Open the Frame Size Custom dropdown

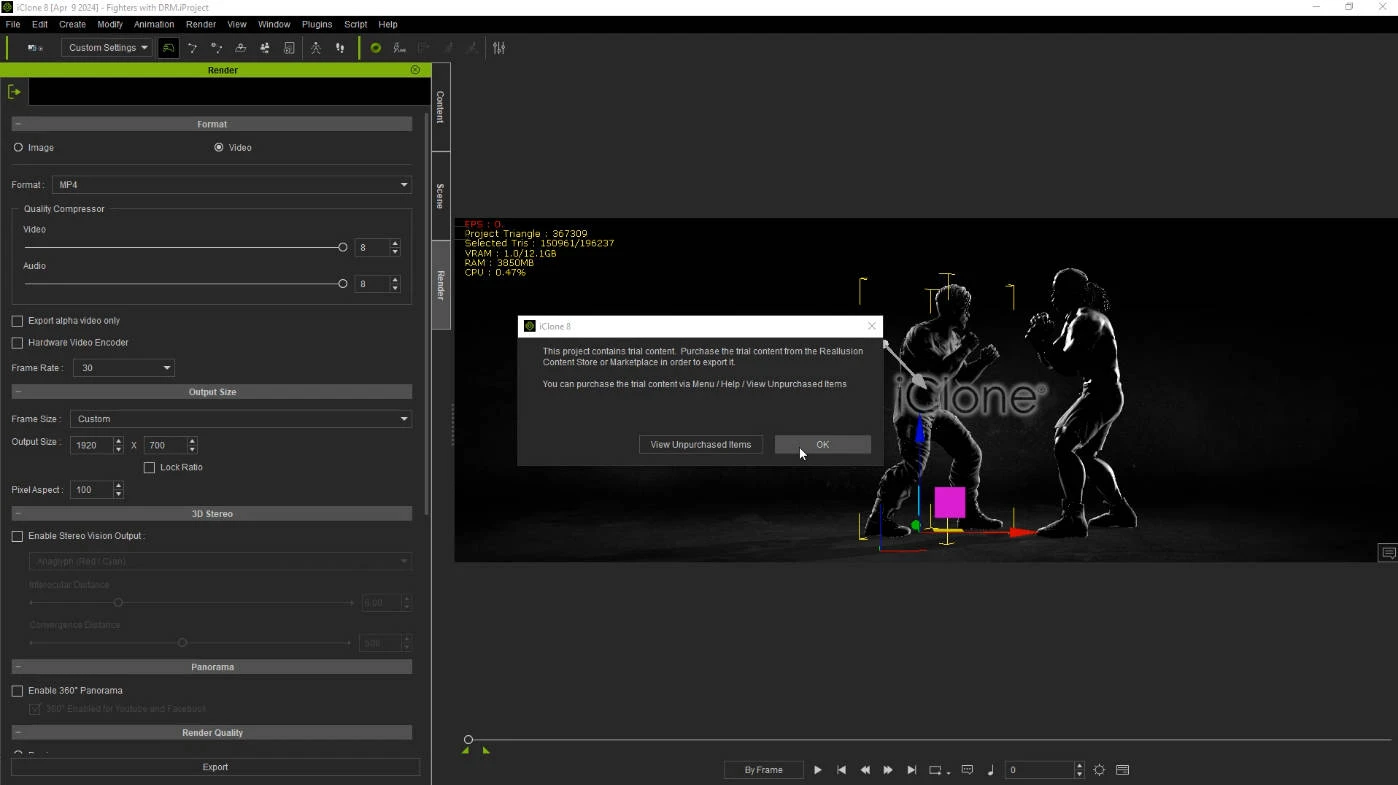click(x=241, y=419)
